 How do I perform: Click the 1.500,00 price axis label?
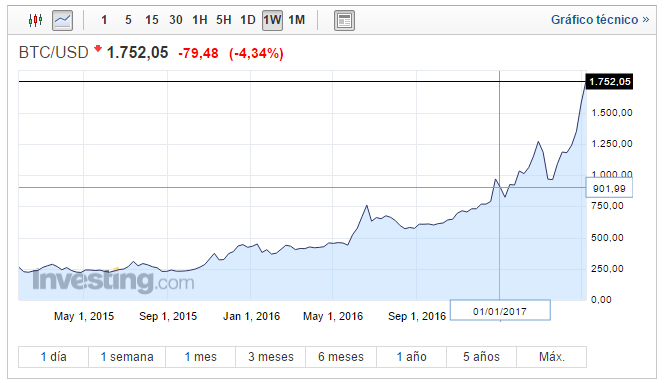coord(612,112)
